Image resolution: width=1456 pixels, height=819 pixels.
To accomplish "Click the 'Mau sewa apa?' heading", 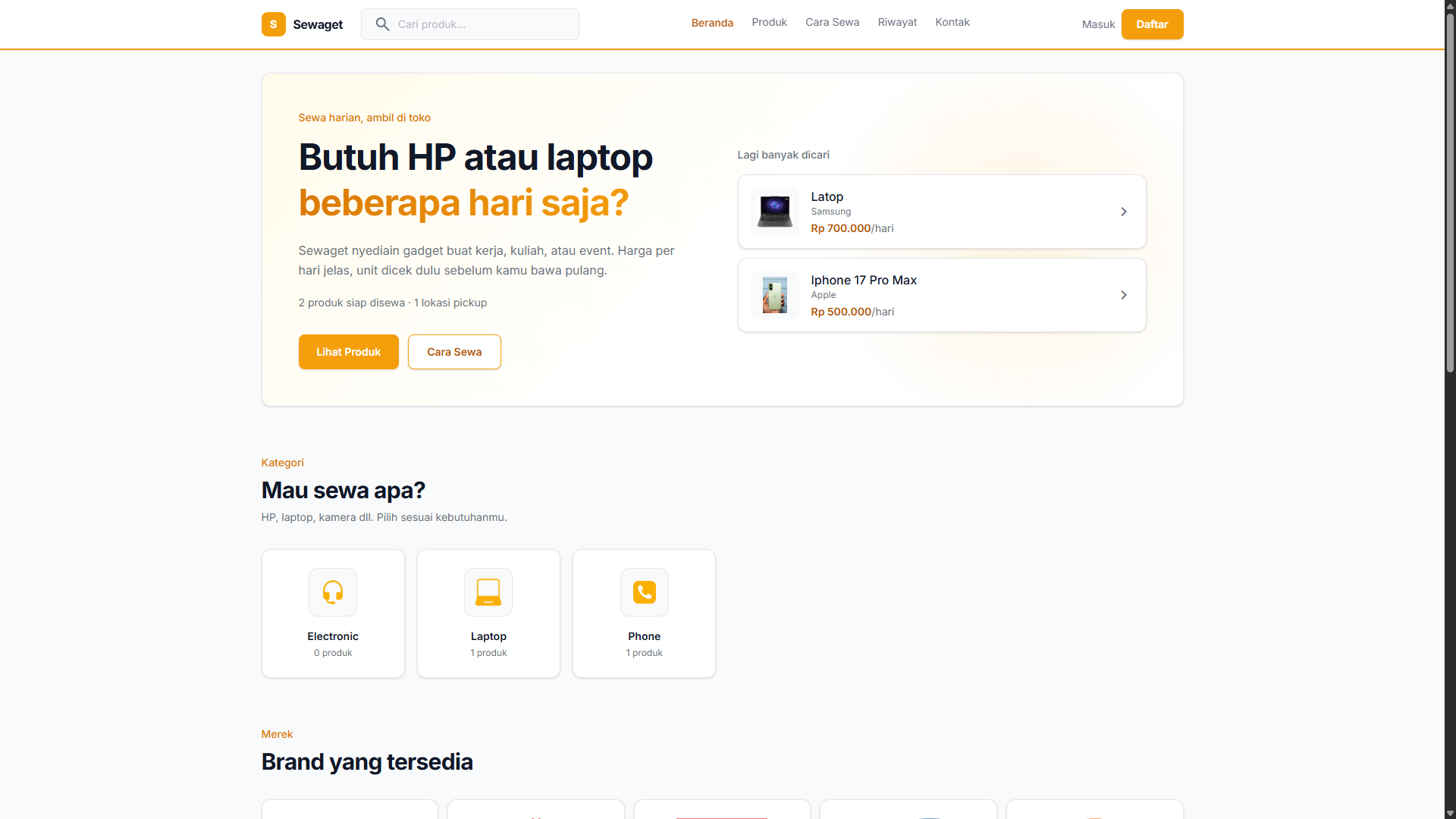I will pos(343,491).
